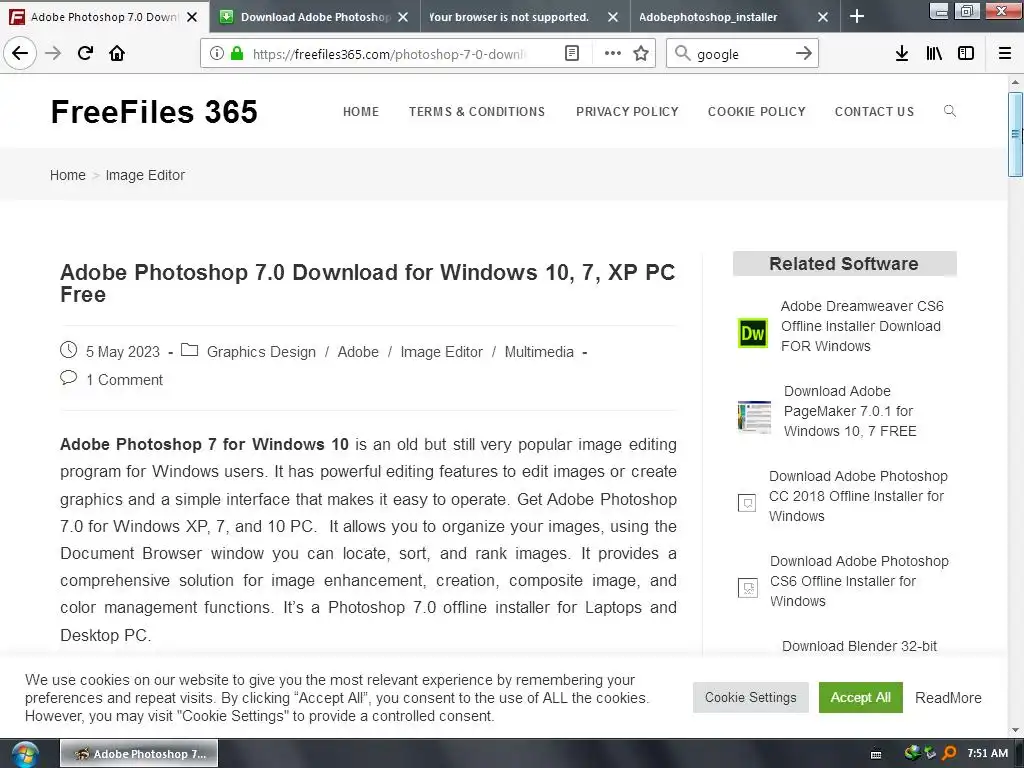Toggle reader view in address bar
The width and height of the screenshot is (1024, 768).
click(x=571, y=54)
